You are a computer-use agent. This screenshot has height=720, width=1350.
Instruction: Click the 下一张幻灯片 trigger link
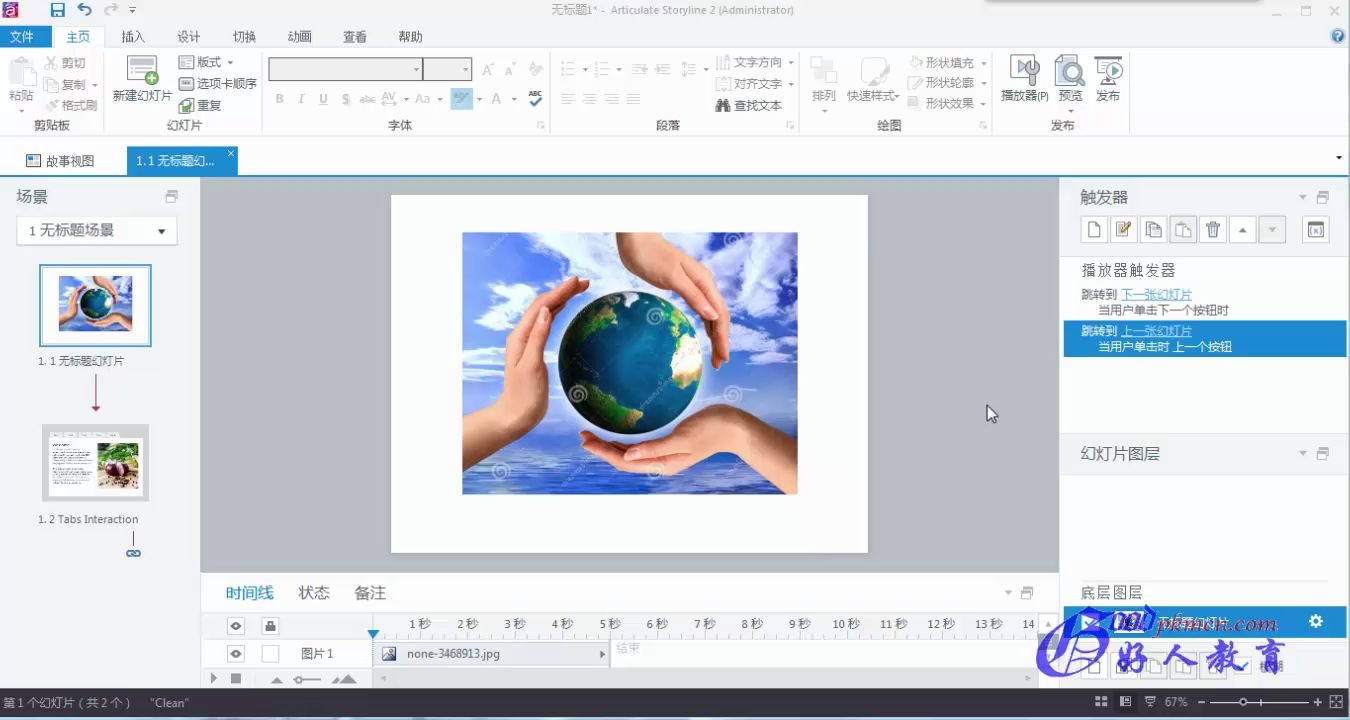pos(1156,294)
